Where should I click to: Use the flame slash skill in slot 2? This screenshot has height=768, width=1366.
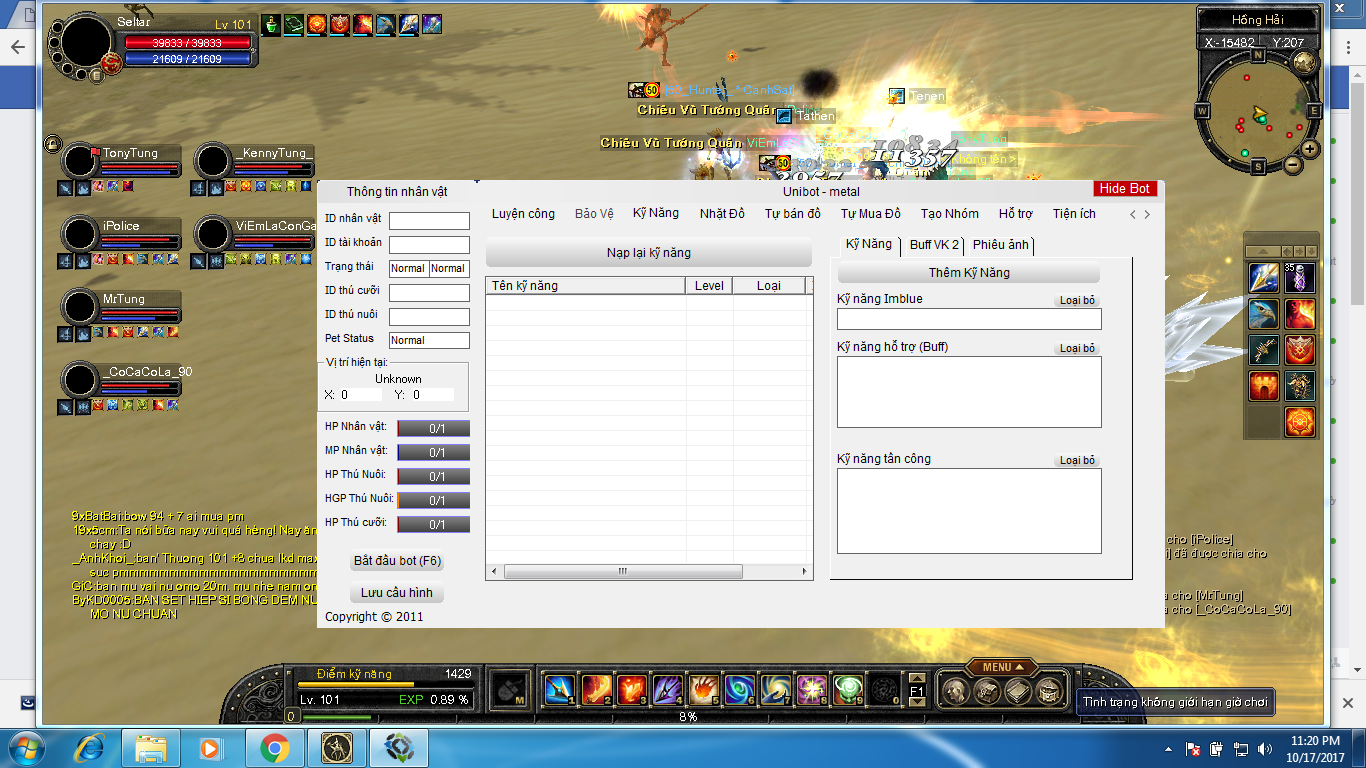[597, 689]
